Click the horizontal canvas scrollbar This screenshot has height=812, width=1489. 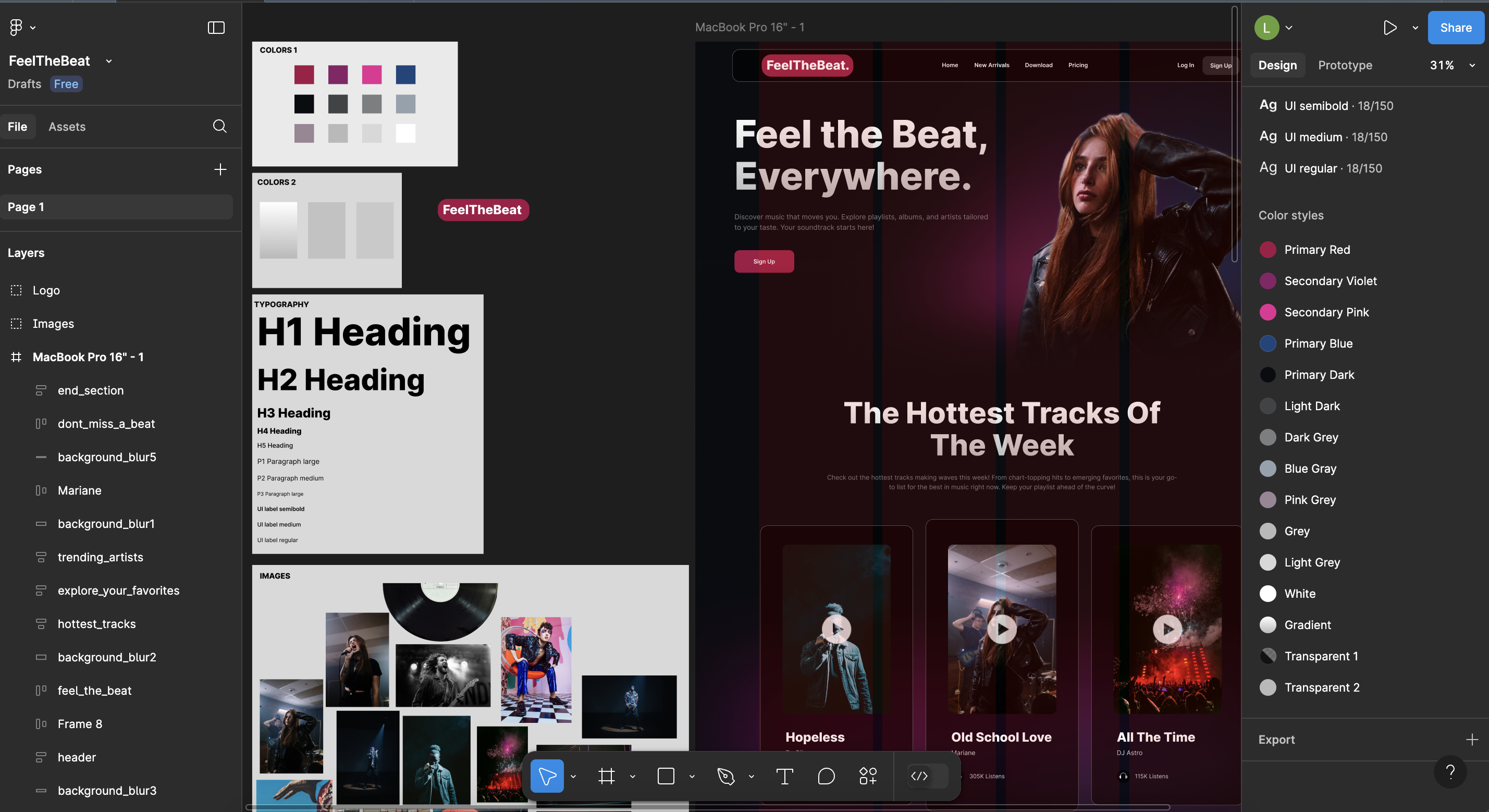pos(708,807)
